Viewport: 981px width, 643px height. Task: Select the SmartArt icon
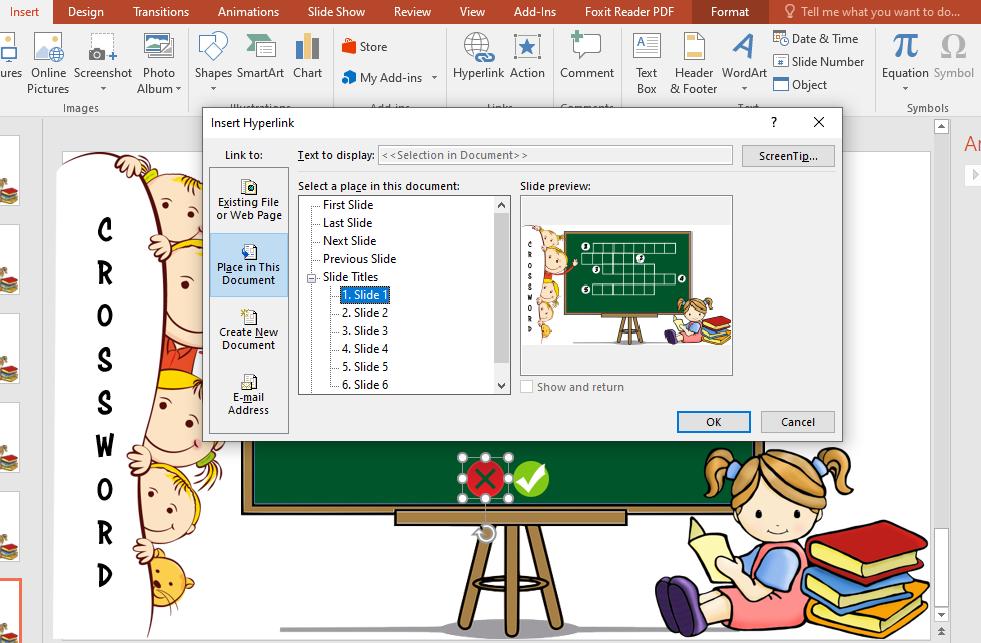pyautogui.click(x=261, y=60)
